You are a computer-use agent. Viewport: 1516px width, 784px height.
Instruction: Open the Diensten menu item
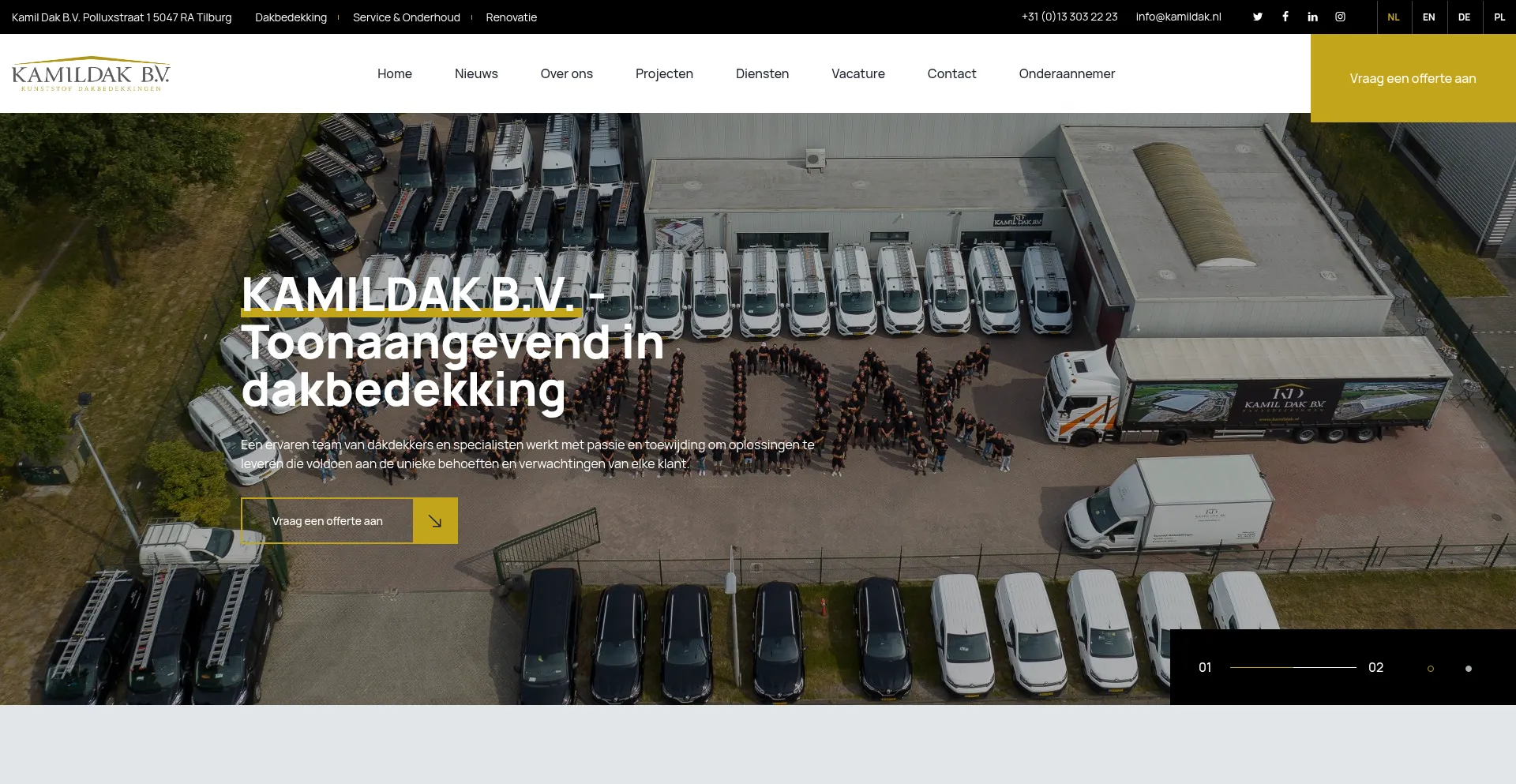[762, 73]
